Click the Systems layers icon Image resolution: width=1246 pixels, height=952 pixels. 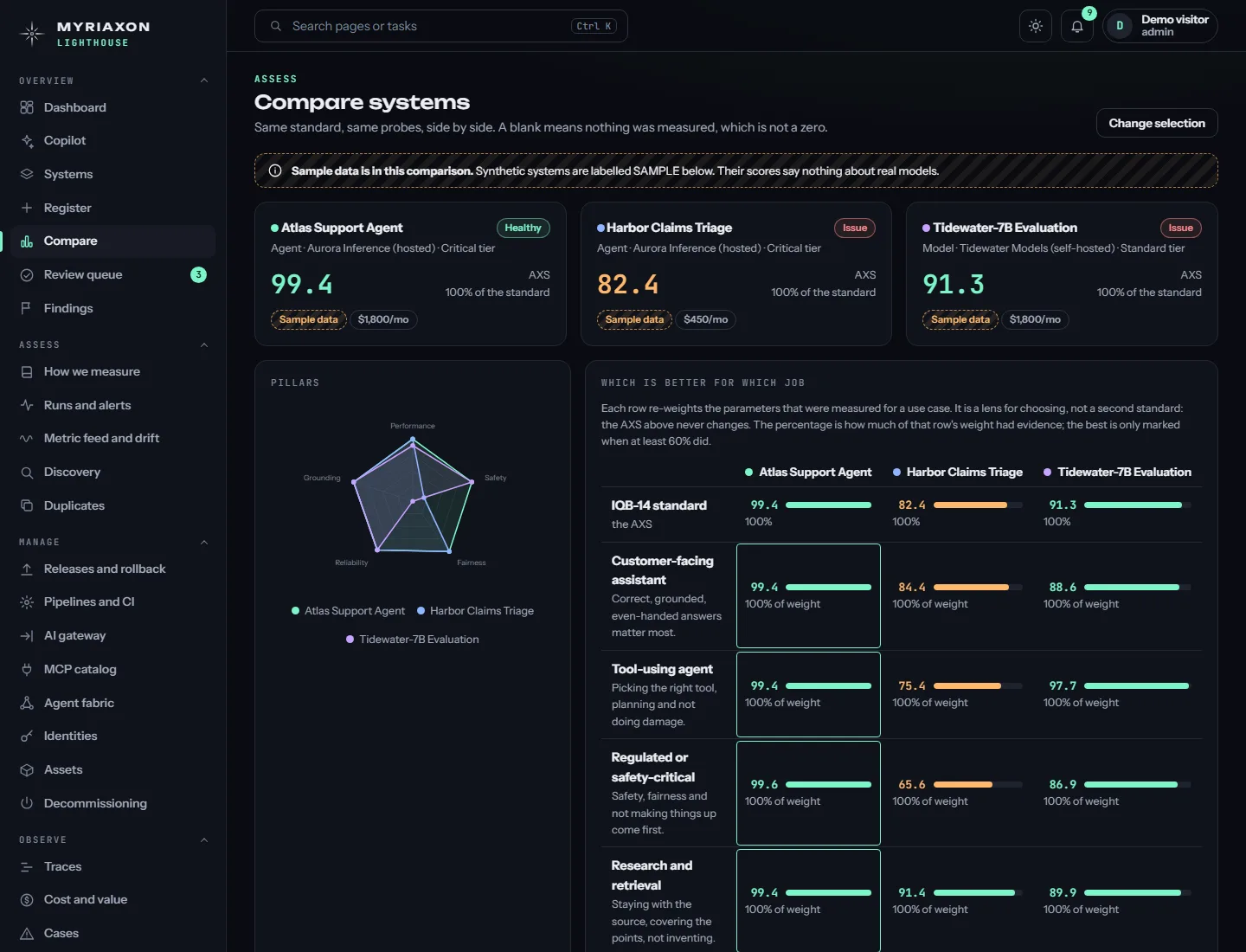tap(27, 174)
